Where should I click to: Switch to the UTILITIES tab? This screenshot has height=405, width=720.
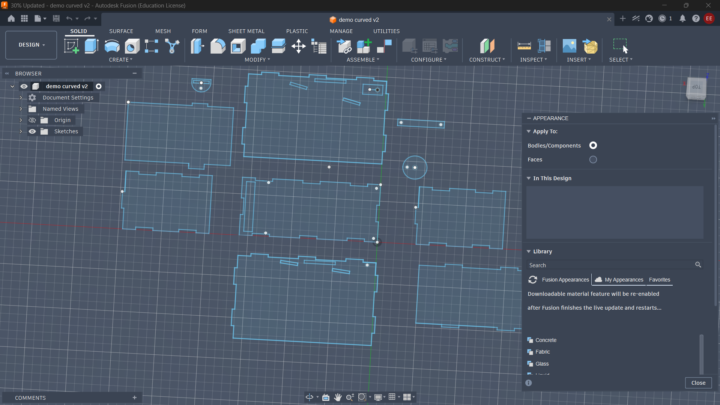[x=386, y=31]
